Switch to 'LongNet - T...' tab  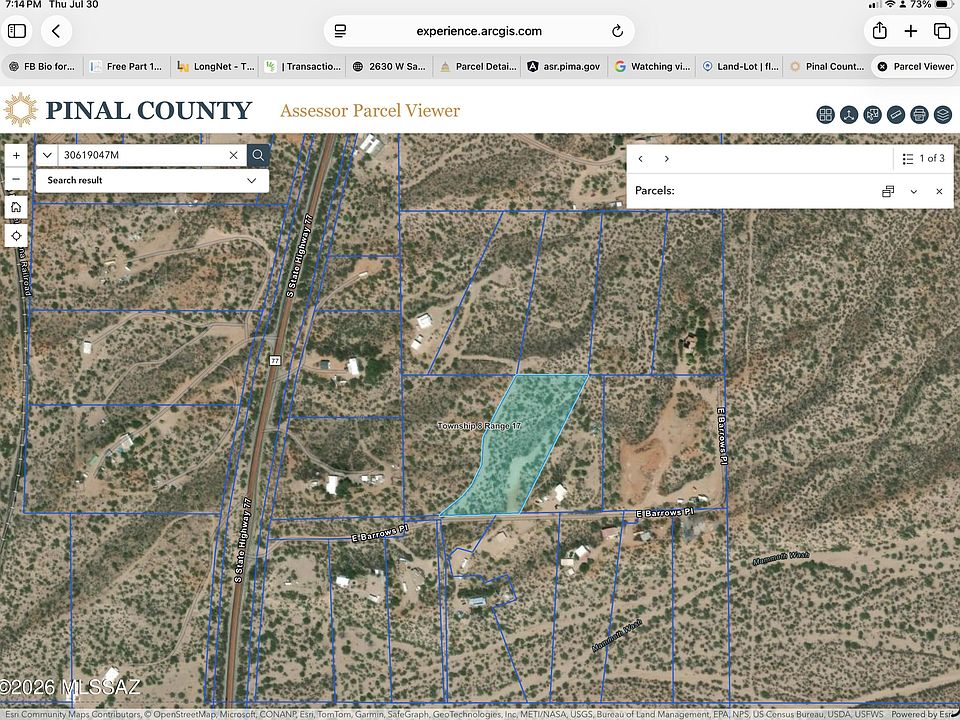pos(214,66)
